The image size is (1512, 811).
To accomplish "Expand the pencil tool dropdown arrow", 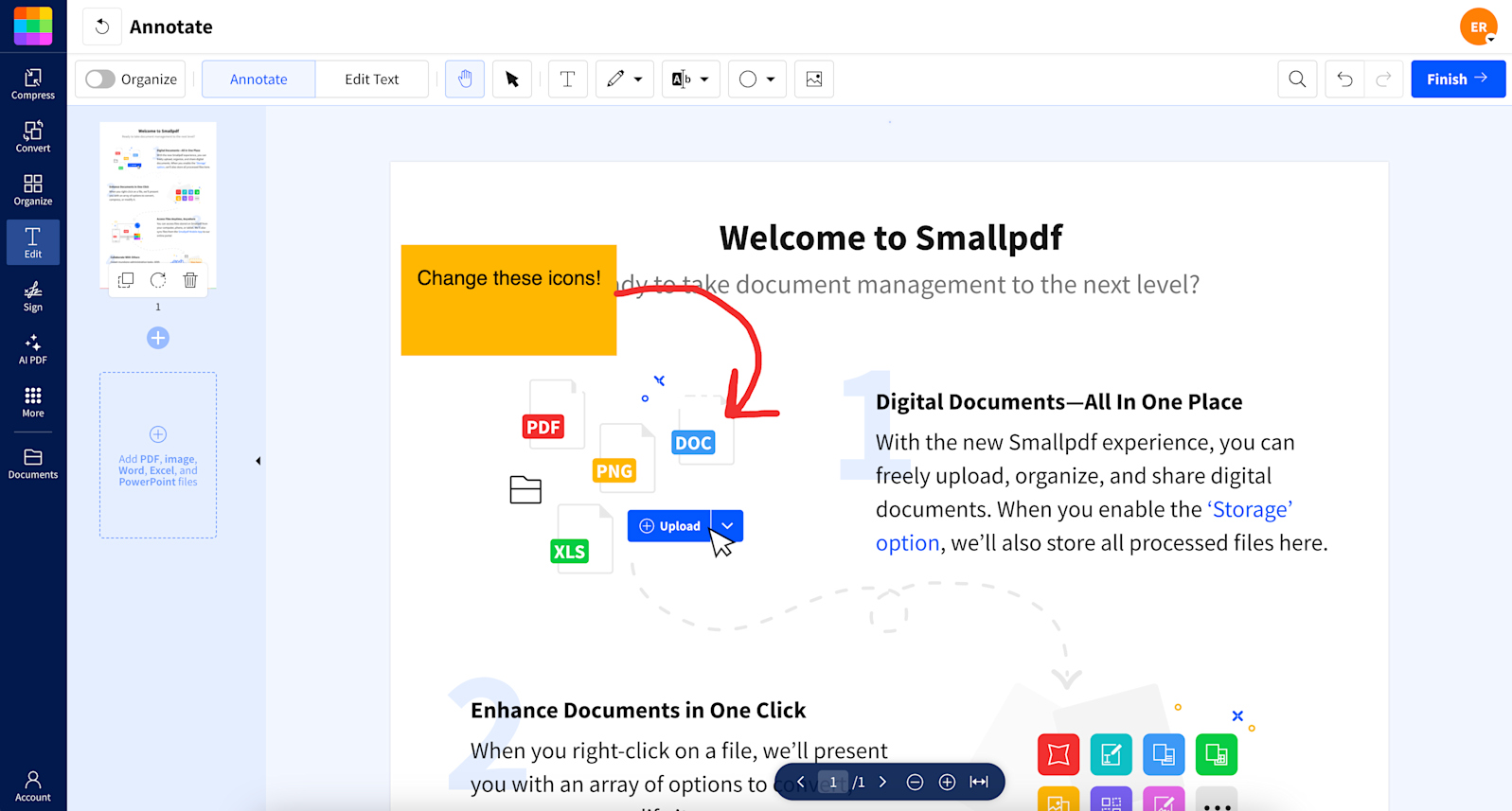I will 638,79.
